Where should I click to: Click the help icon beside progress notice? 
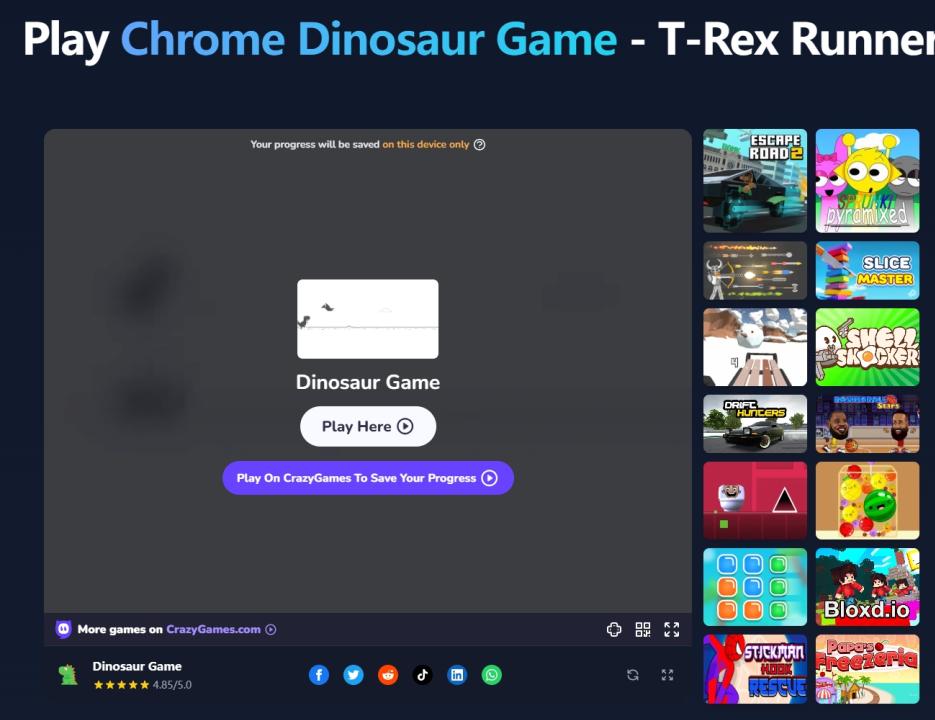coord(480,145)
